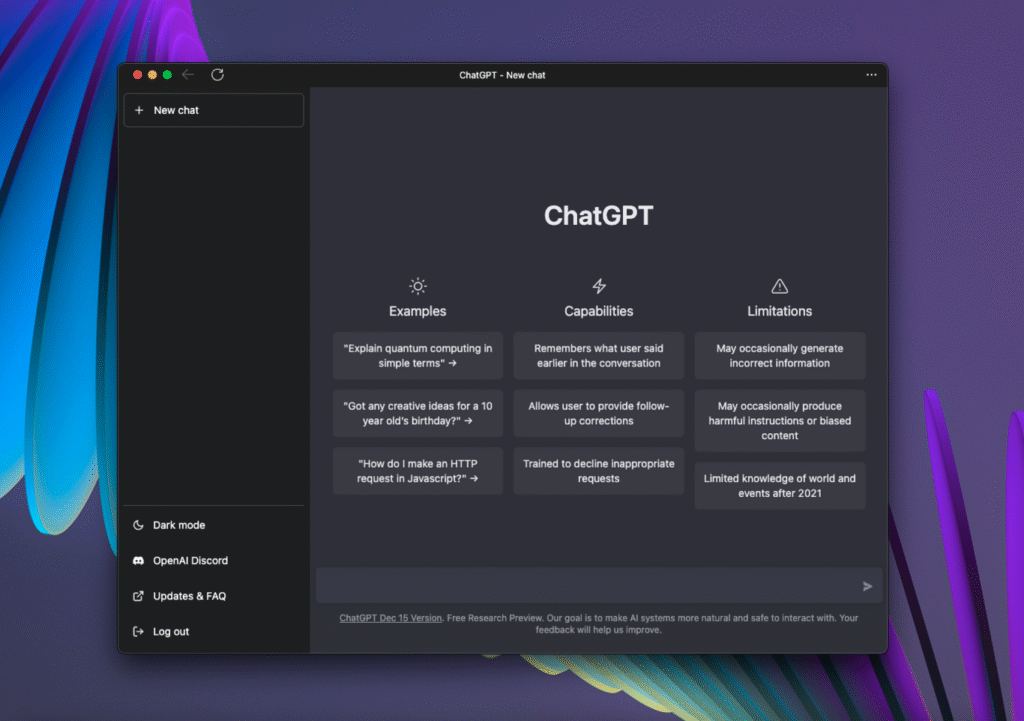Click the moon icon for Dark mode

138,525
